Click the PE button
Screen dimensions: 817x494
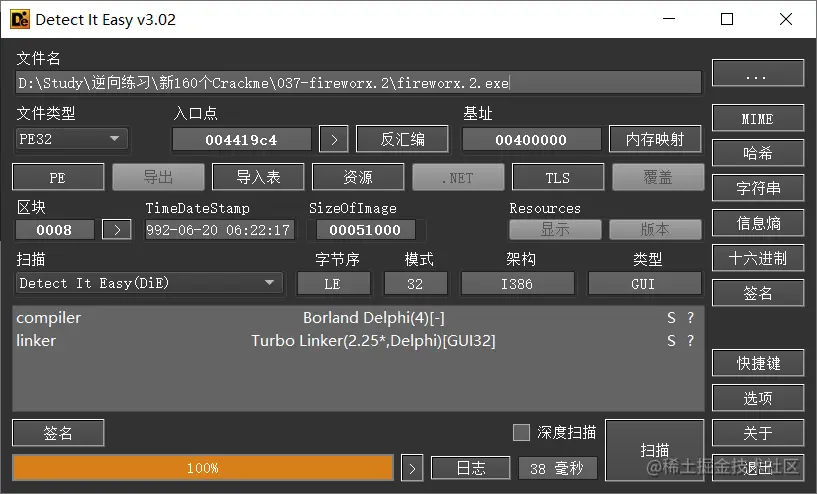point(58,177)
